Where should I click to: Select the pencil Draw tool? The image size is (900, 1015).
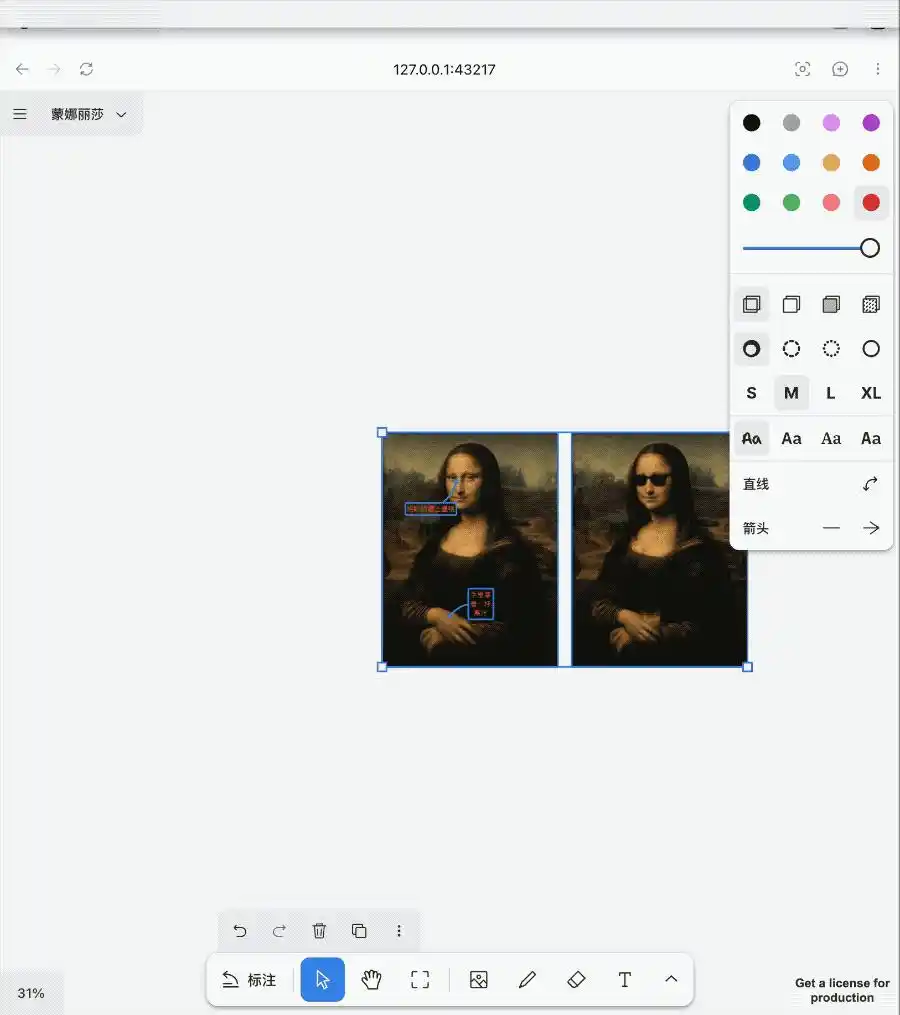tap(528, 979)
